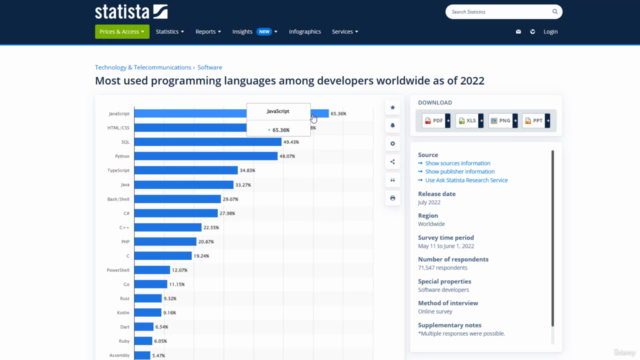Screen dimensions: 640x360
Task: Click the 33.27% value label
Action: [243, 185]
